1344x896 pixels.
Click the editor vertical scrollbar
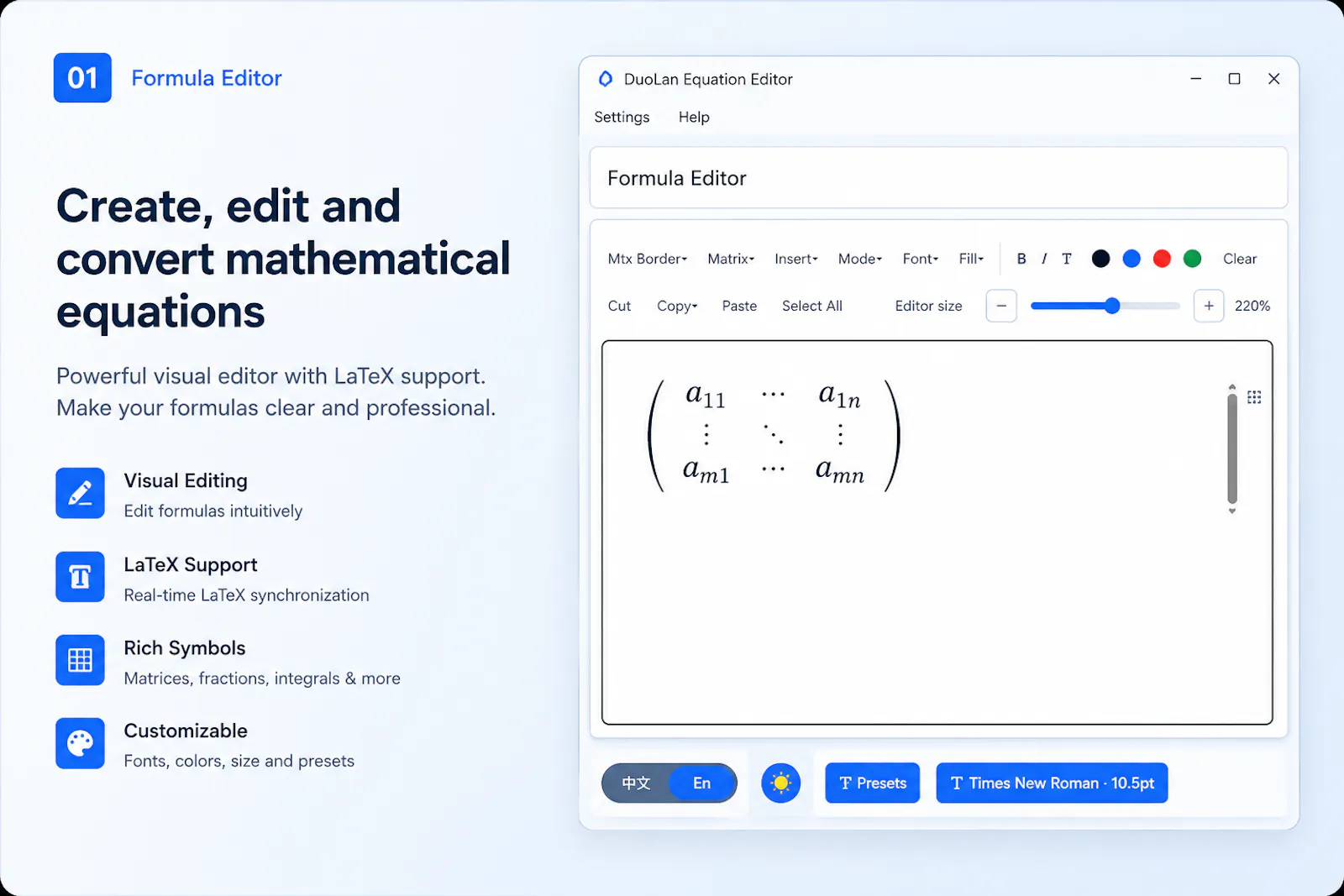point(1232,448)
